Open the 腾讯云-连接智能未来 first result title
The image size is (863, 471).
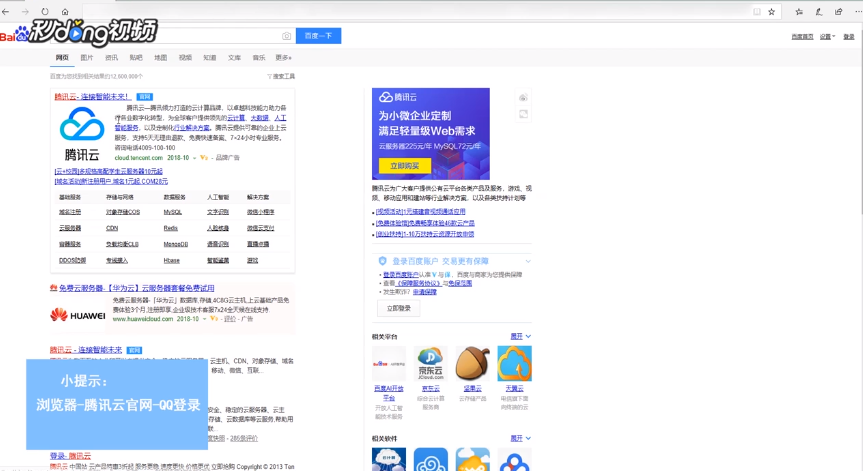[92, 96]
